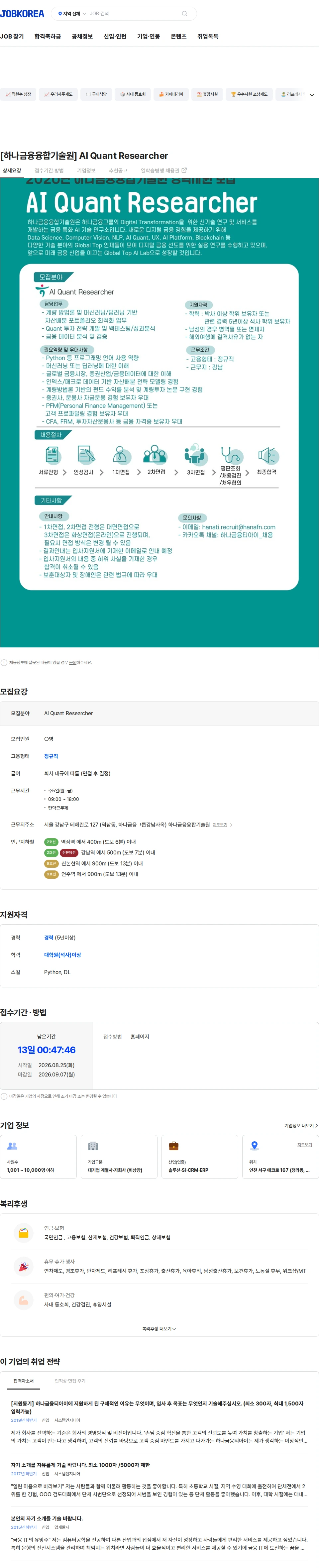The image size is (319, 1568).
Task: Open the 홈페이지 application link
Action: (140, 1037)
